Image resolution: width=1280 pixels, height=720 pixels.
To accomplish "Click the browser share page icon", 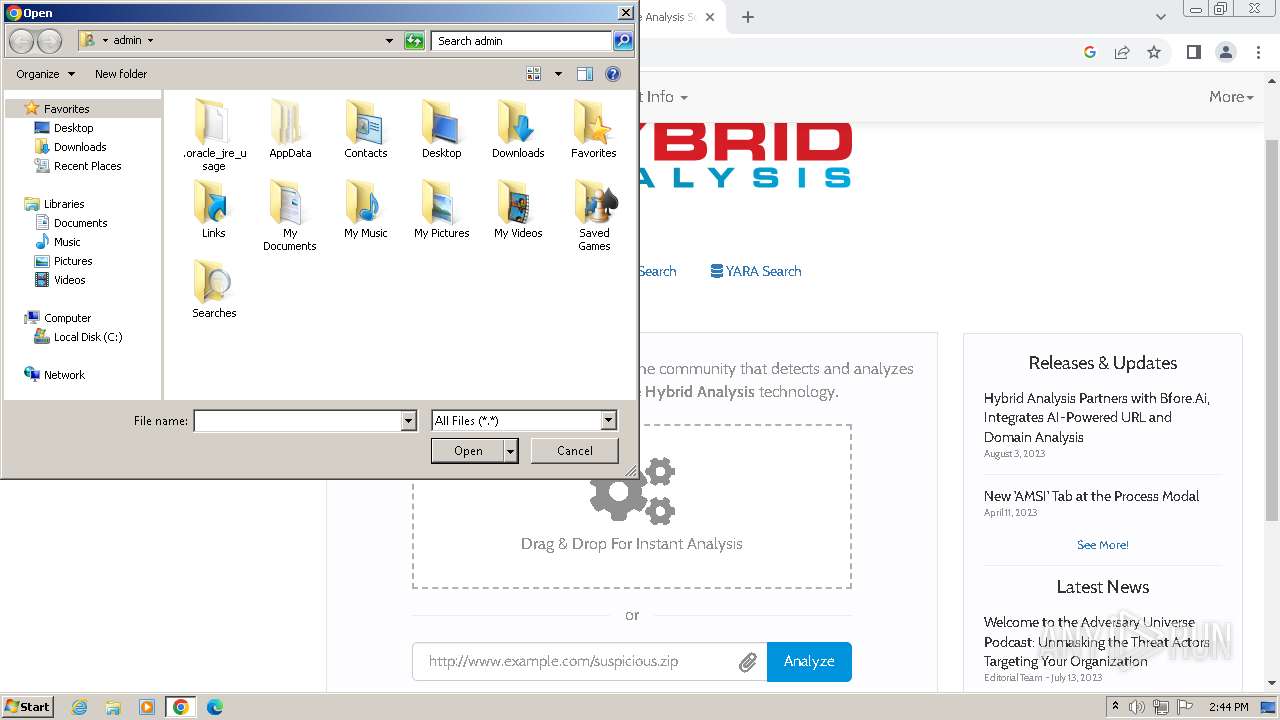I will pyautogui.click(x=1122, y=52).
